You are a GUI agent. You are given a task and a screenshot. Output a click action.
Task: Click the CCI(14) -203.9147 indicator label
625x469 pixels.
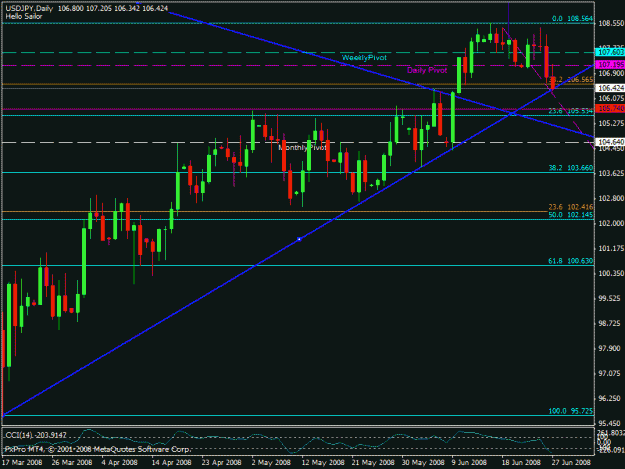point(36,435)
